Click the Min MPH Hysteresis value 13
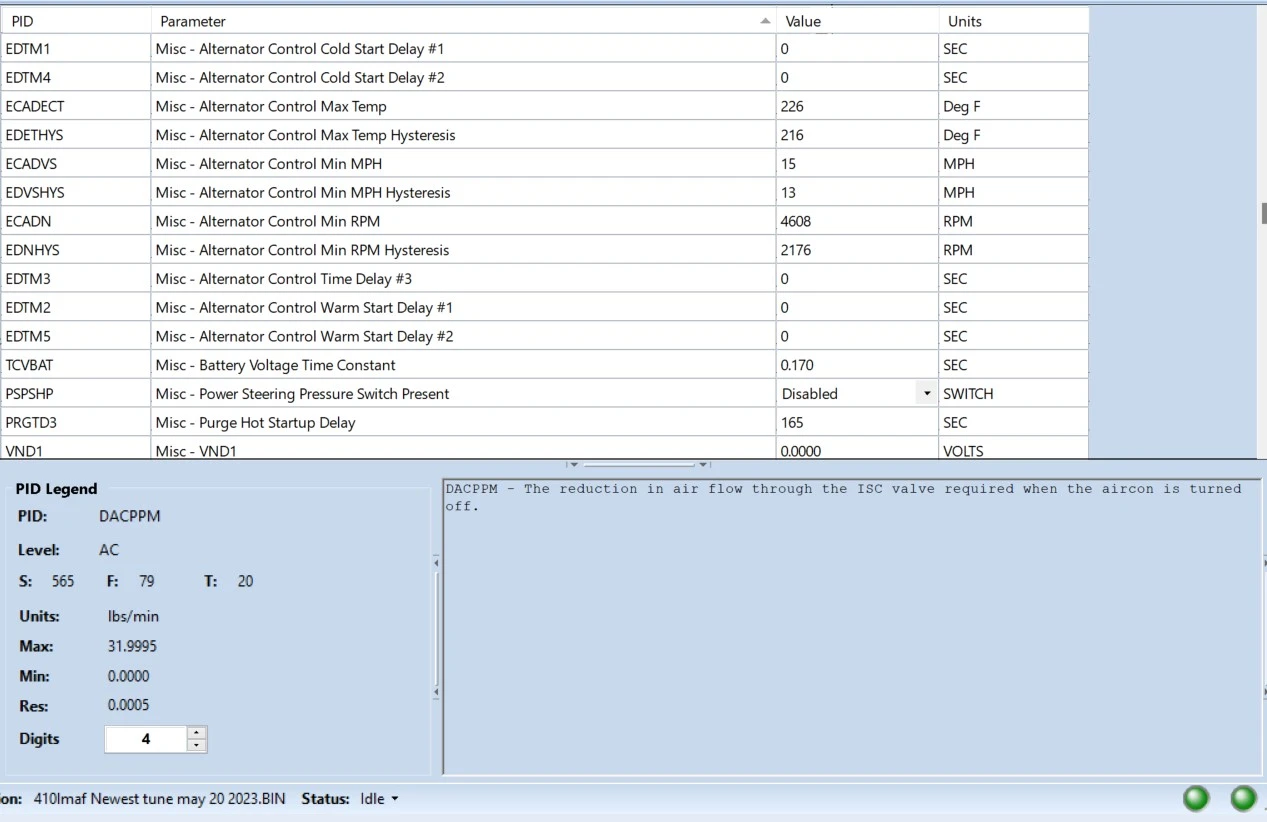The height and width of the screenshot is (822, 1267). (x=857, y=193)
